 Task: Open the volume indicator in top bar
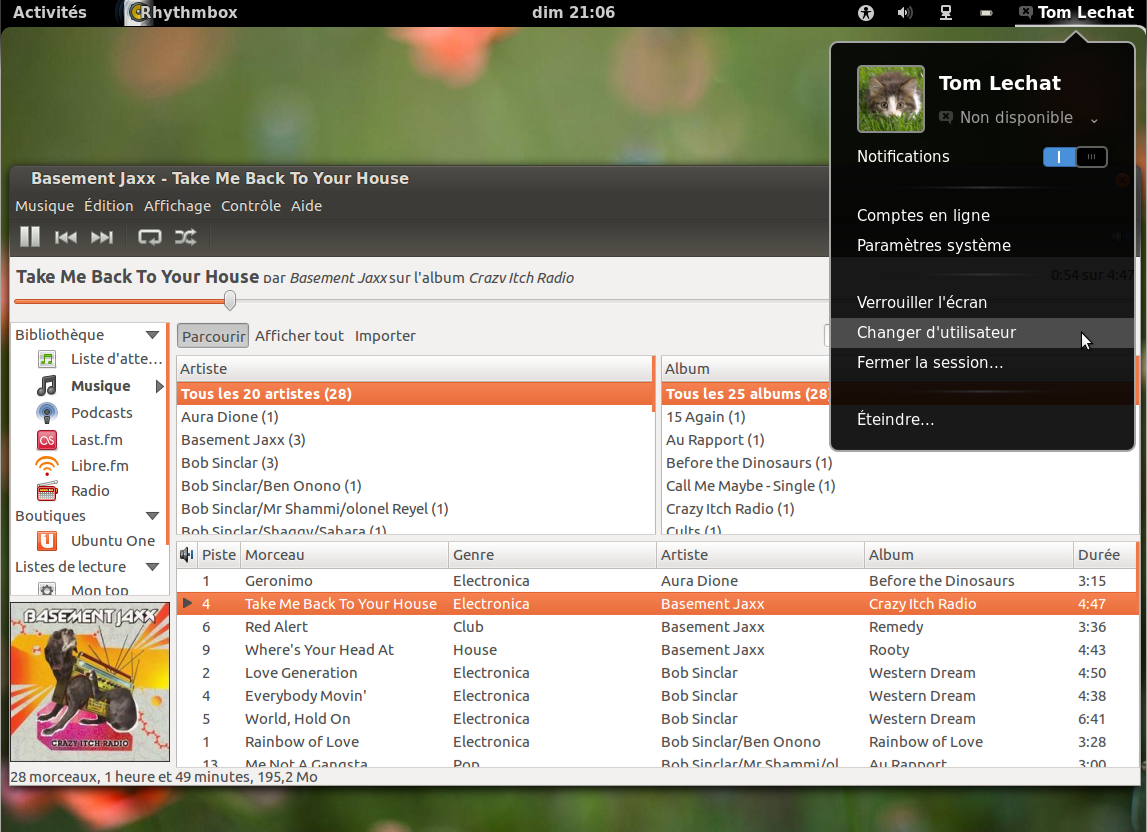click(905, 12)
